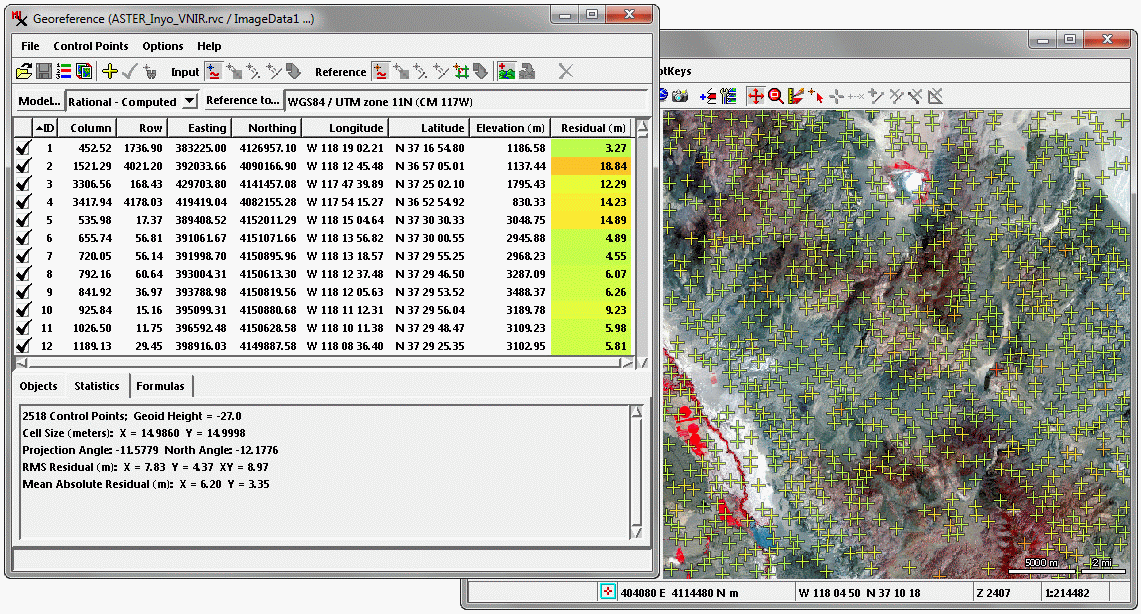1141x614 pixels.
Task: Open the Options menu
Action: coord(163,46)
